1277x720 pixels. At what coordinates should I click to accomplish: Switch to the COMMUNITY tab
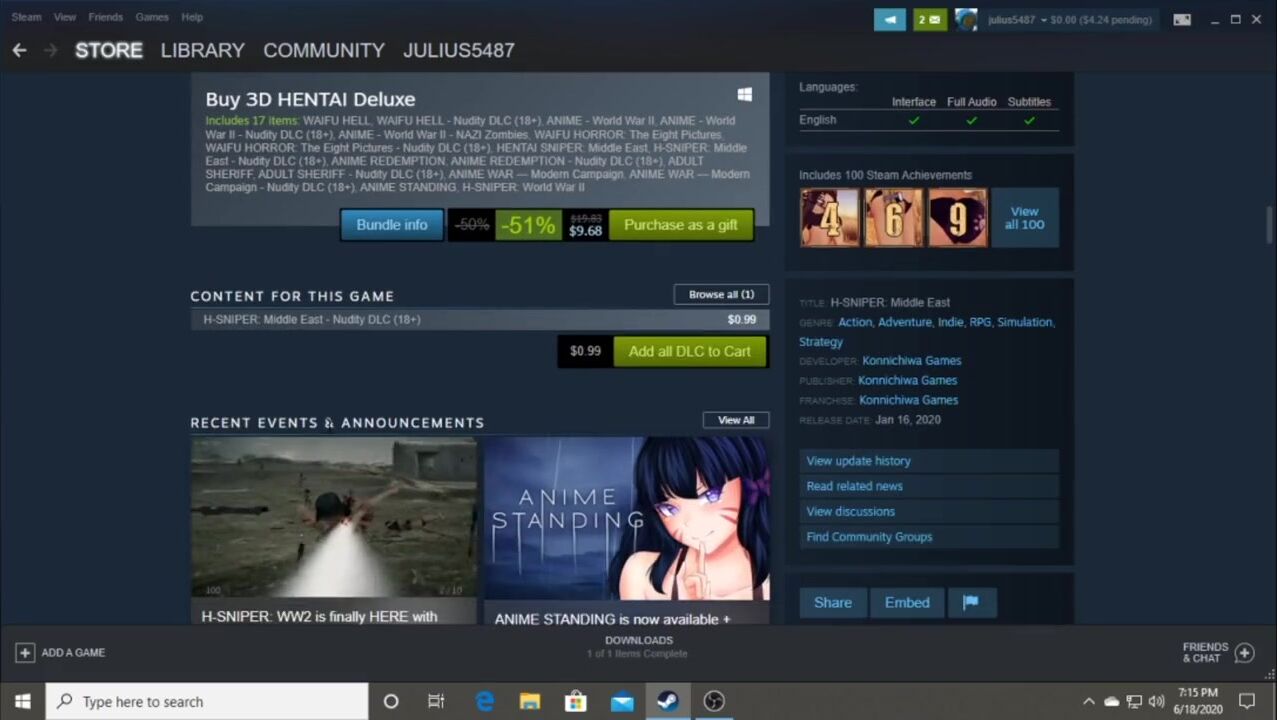(x=323, y=50)
